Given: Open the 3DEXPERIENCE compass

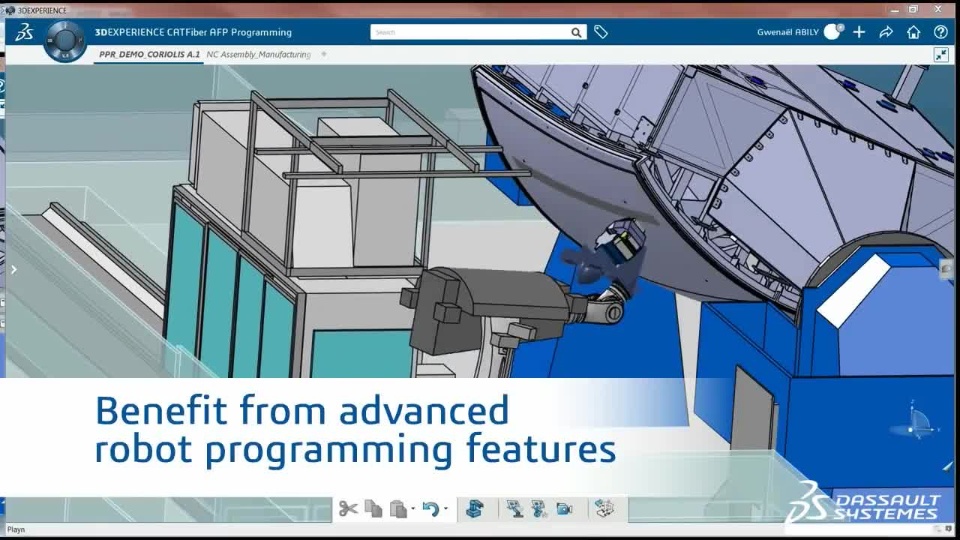Looking at the screenshot, I should point(65,40).
